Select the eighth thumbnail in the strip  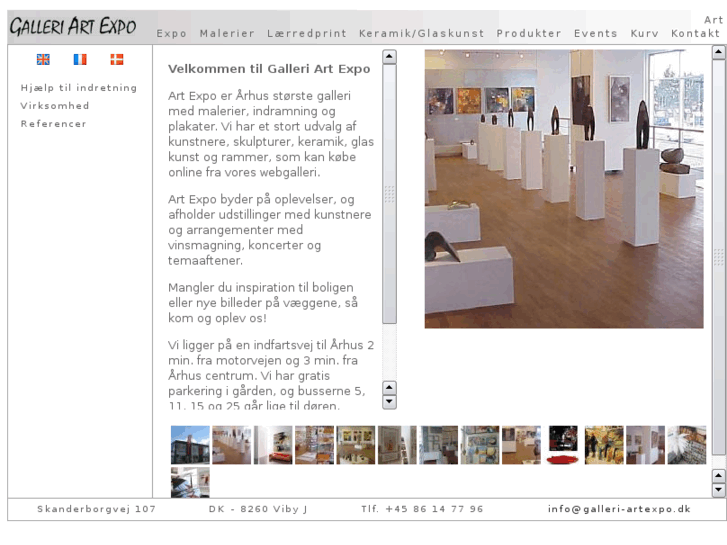pyautogui.click(x=480, y=445)
